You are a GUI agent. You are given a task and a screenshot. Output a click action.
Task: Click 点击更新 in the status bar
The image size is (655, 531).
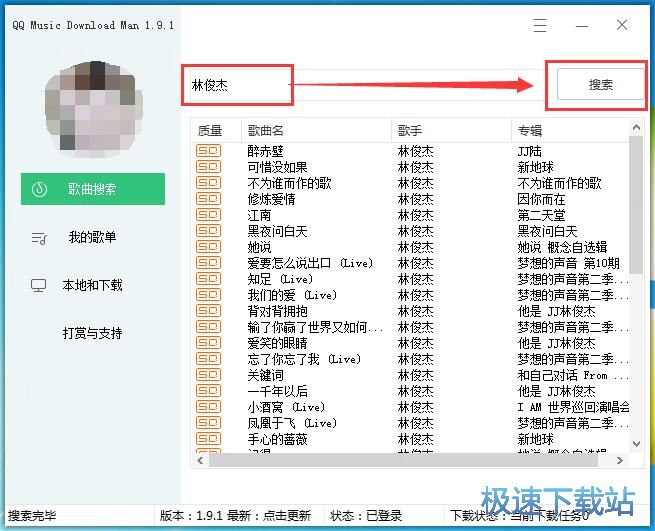point(287,516)
